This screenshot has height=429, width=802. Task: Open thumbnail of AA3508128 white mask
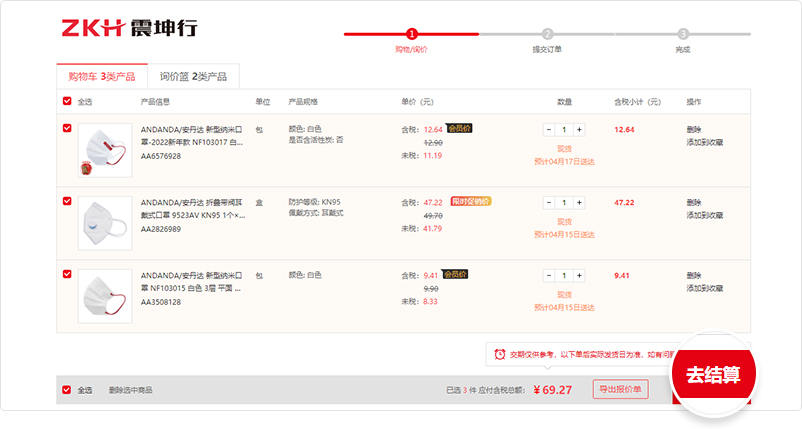pyautogui.click(x=105, y=297)
